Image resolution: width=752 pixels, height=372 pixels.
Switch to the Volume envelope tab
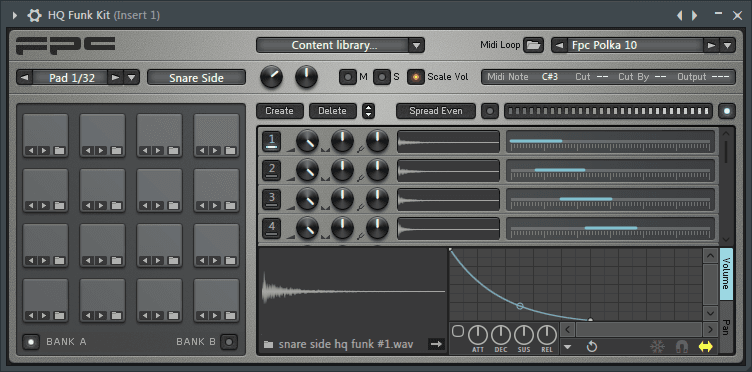tap(726, 274)
